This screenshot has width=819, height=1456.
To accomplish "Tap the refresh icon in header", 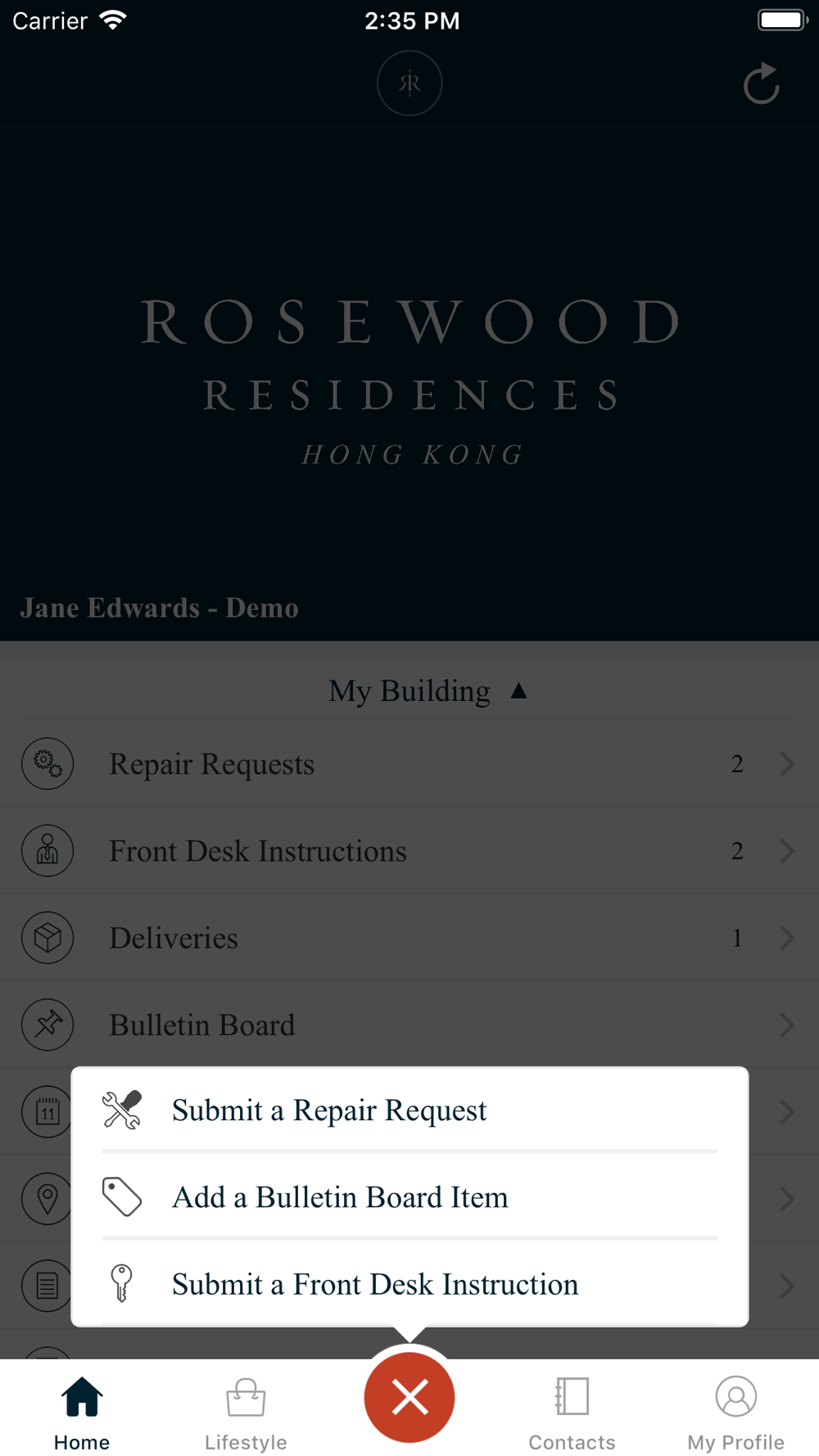I will (x=761, y=84).
